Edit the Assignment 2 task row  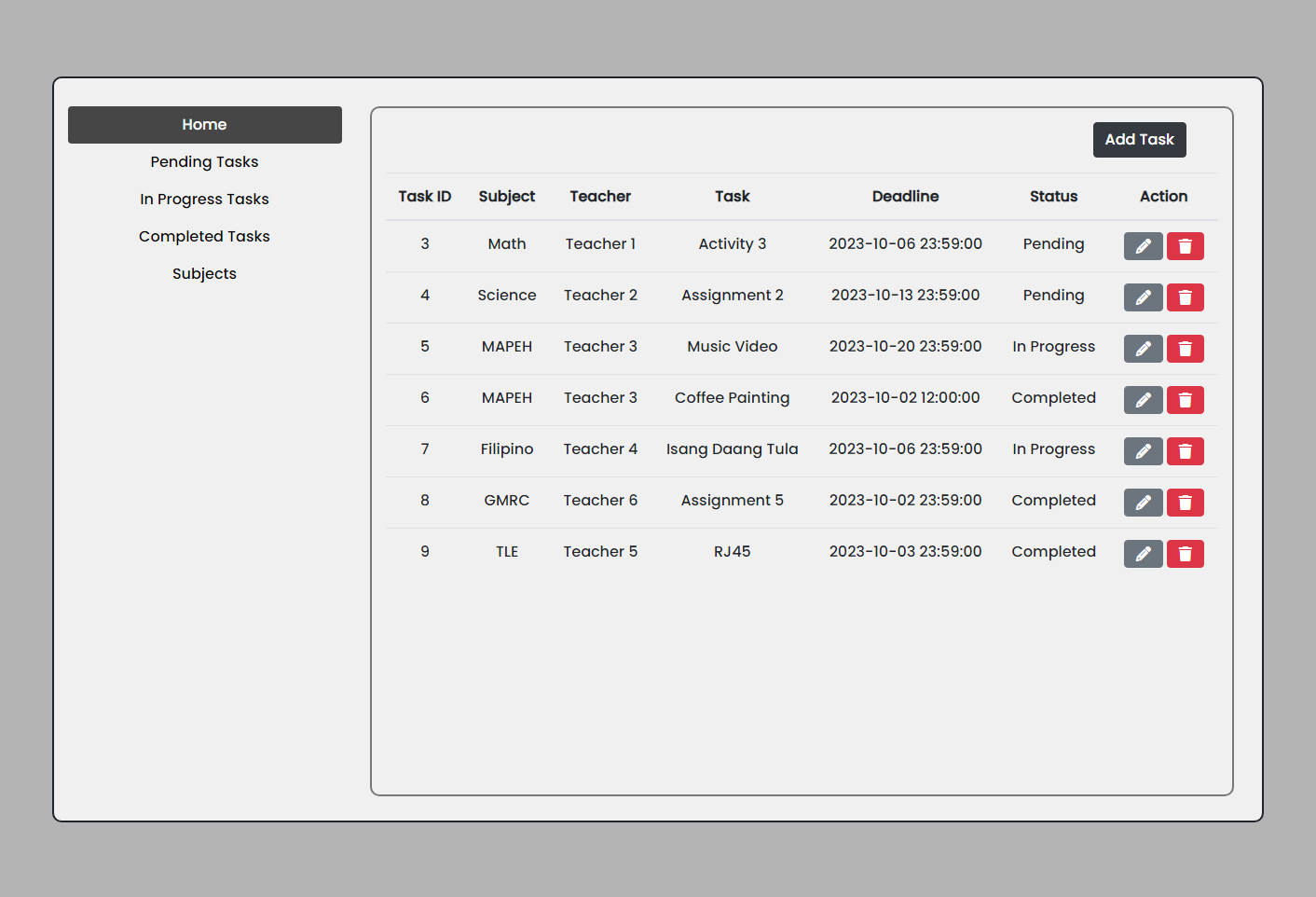click(1143, 297)
